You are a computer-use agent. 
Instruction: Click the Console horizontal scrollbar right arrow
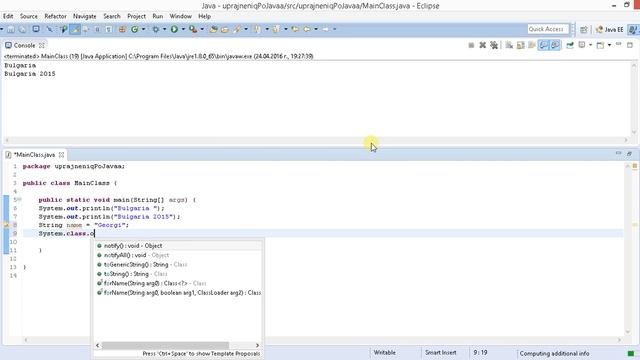point(626,140)
